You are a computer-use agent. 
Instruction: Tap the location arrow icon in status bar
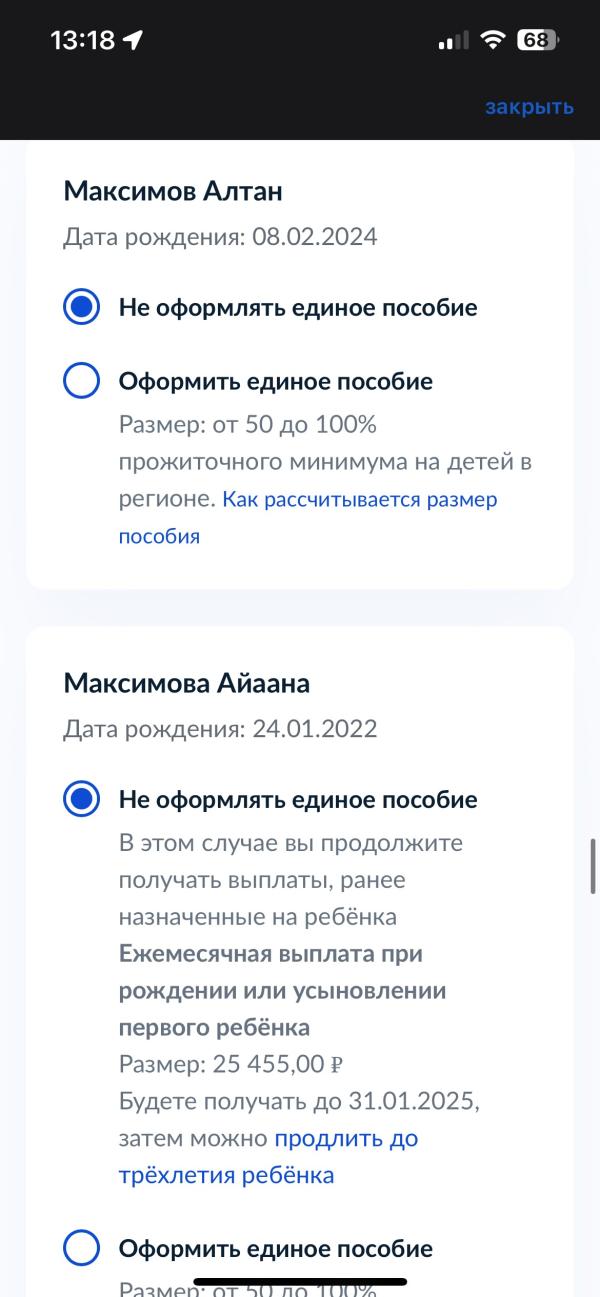click(x=132, y=41)
